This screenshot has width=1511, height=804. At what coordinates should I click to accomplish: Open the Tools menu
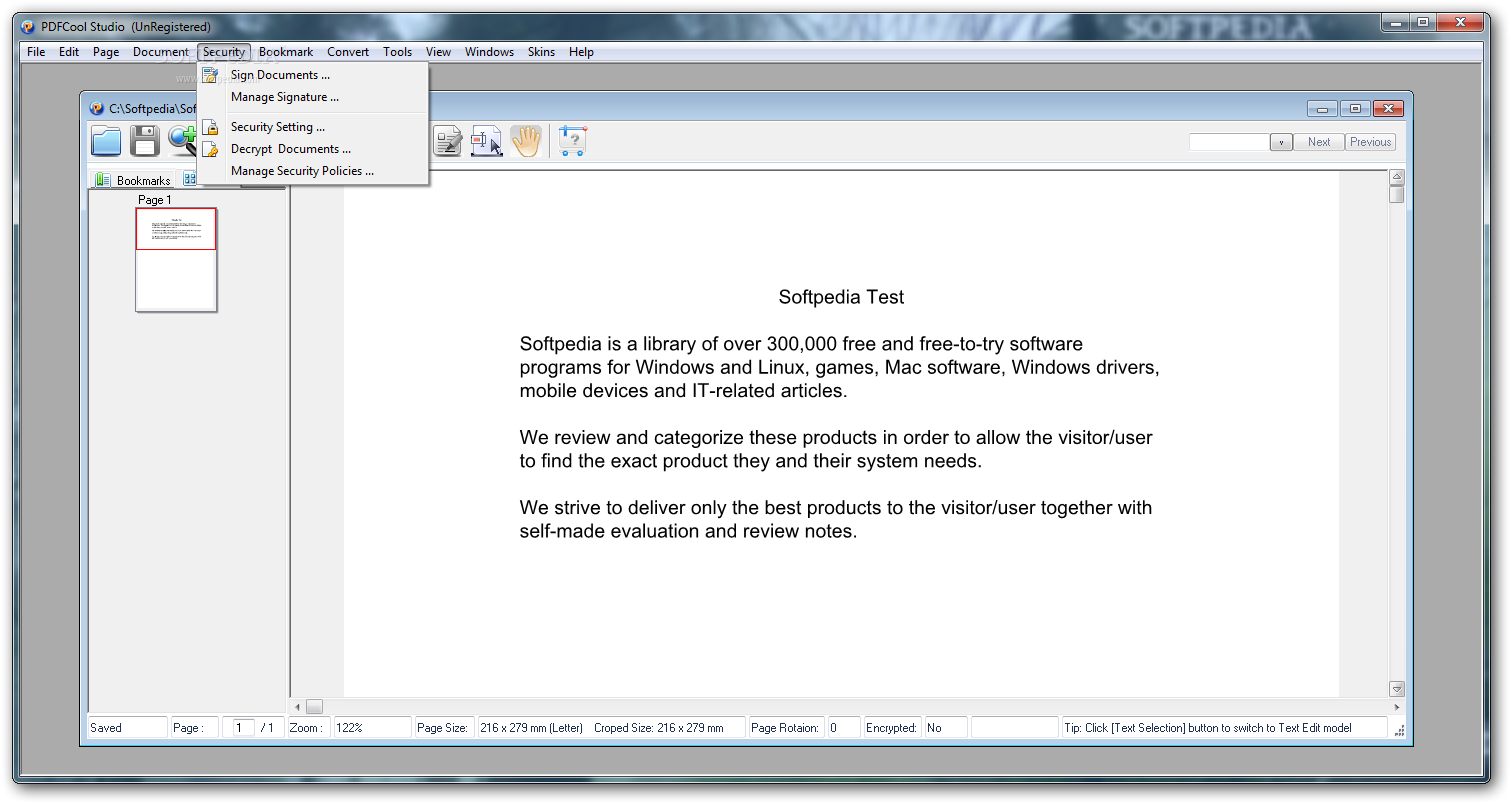(x=397, y=52)
